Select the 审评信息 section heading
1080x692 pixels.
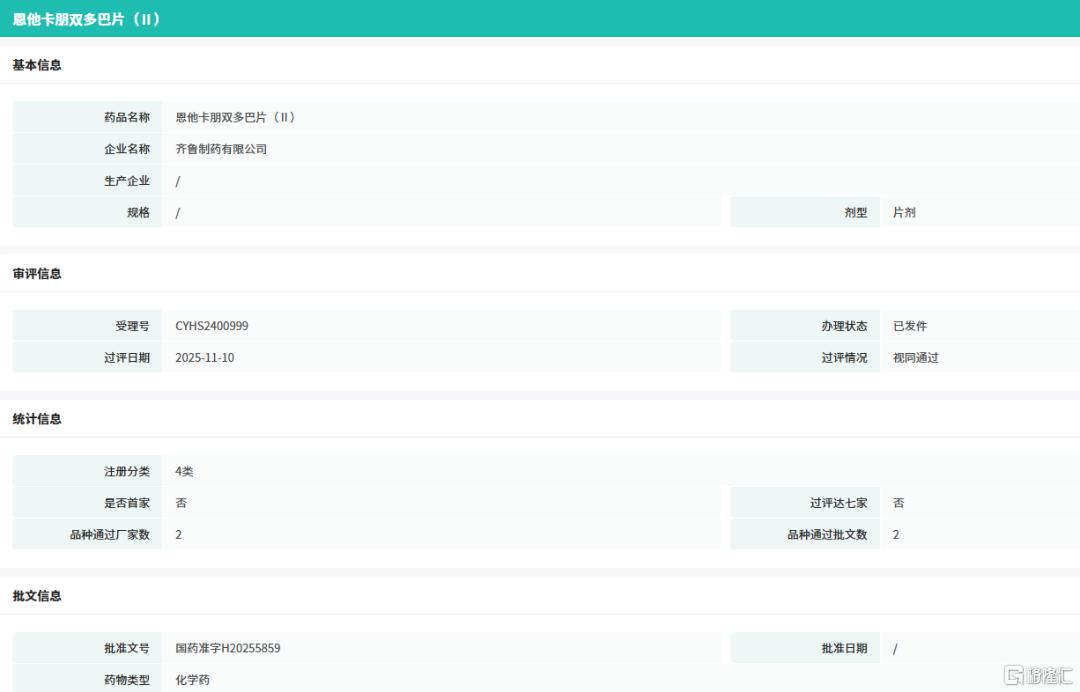click(x=37, y=274)
